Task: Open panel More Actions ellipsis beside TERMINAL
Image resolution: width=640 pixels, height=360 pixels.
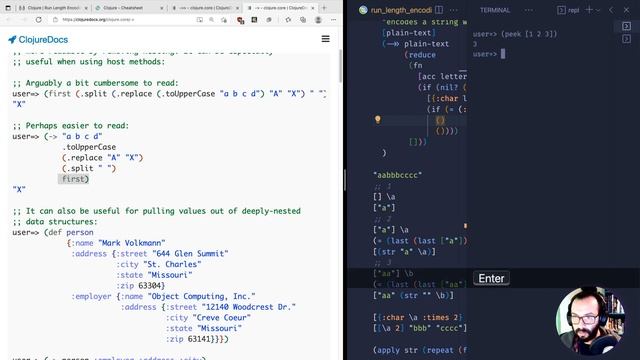Action: click(529, 10)
